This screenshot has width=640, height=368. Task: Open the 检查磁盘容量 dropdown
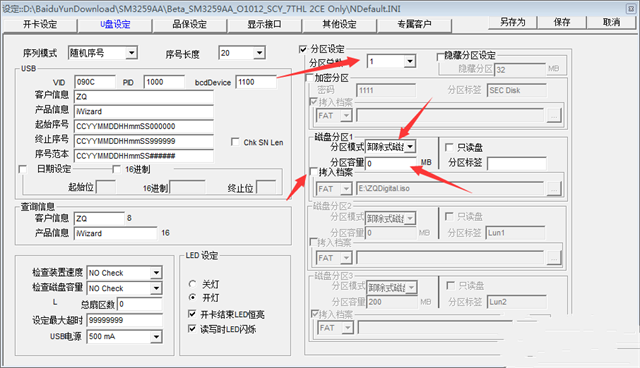[156, 288]
